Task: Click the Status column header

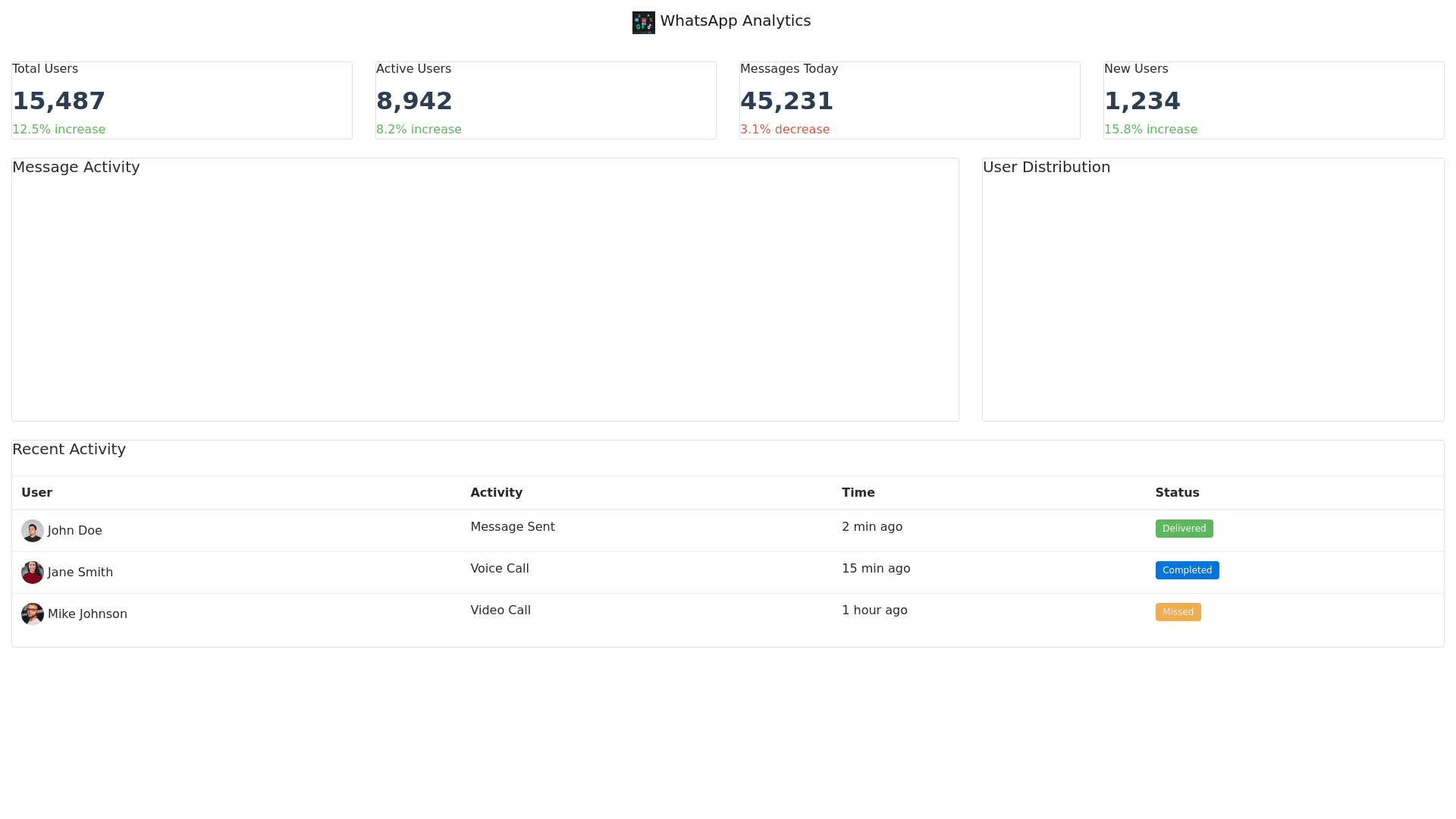Action: (1177, 493)
